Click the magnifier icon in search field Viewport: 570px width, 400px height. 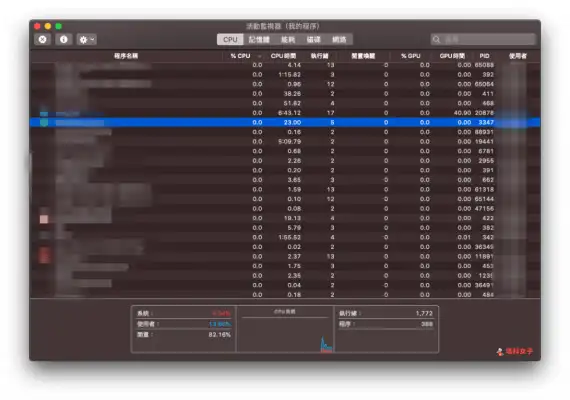[437, 39]
